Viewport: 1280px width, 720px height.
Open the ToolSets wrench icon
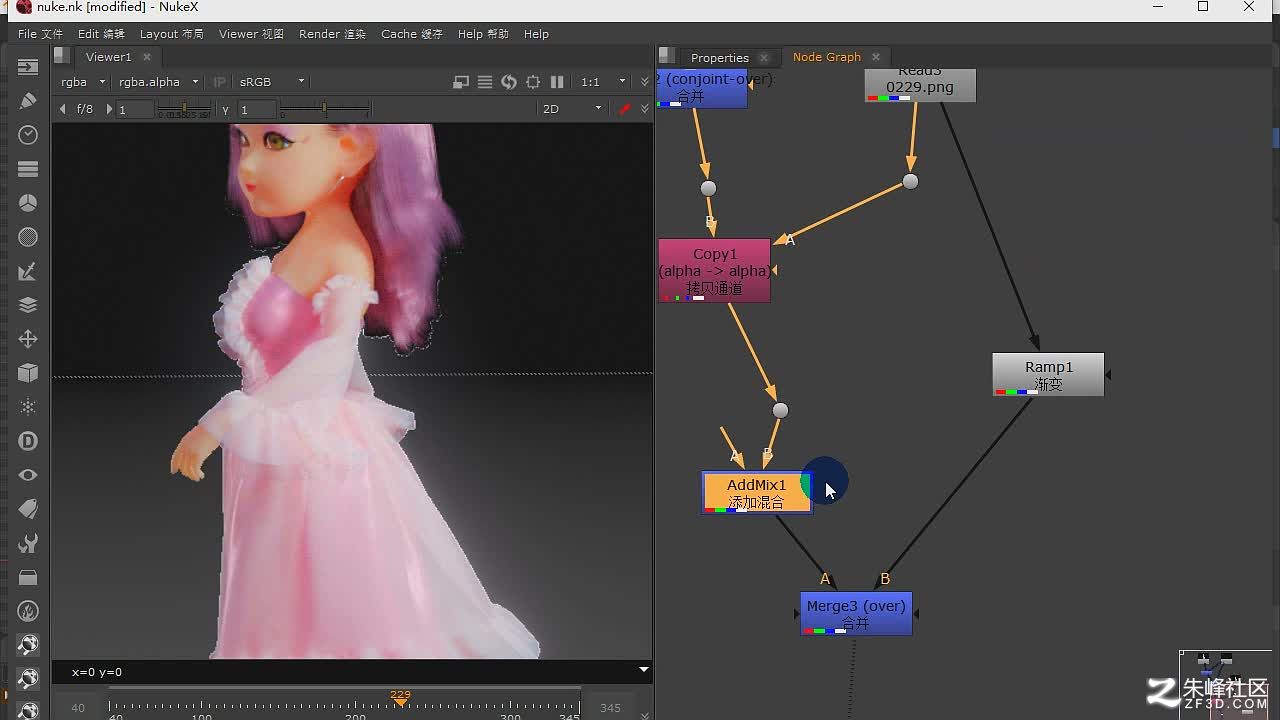[28, 543]
